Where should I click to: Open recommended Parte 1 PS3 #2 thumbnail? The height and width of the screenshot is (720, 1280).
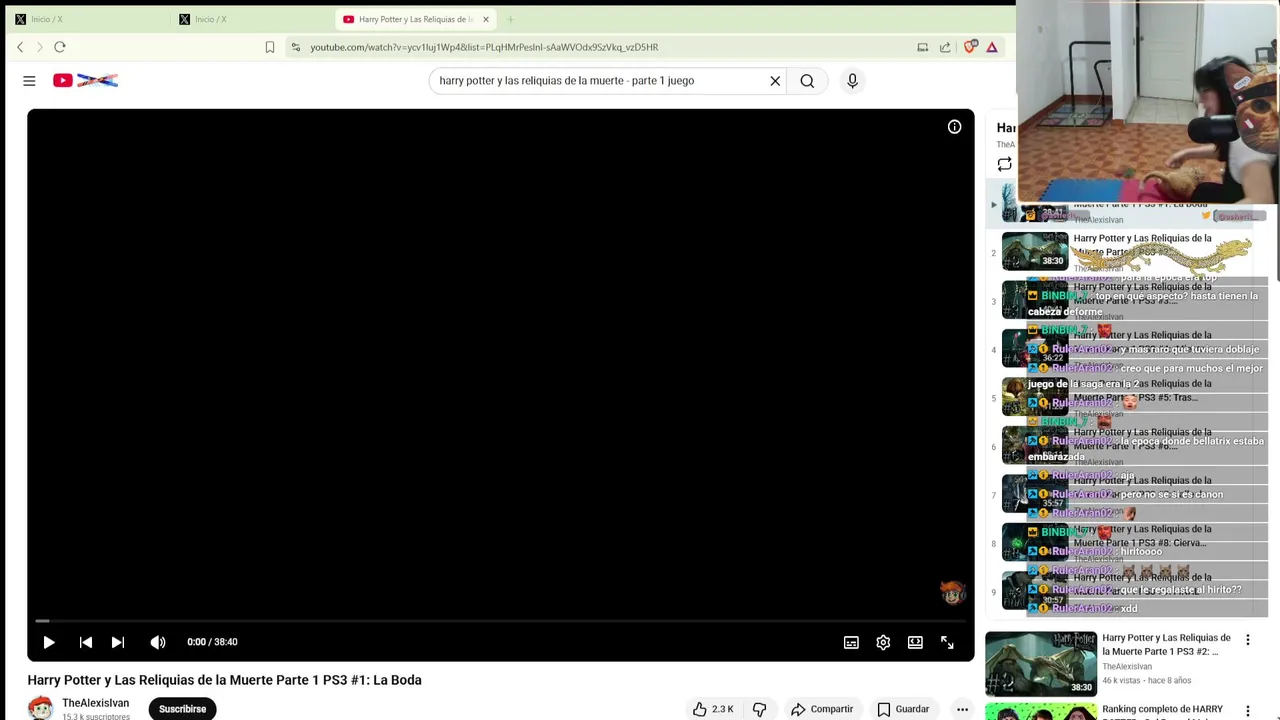click(1041, 663)
